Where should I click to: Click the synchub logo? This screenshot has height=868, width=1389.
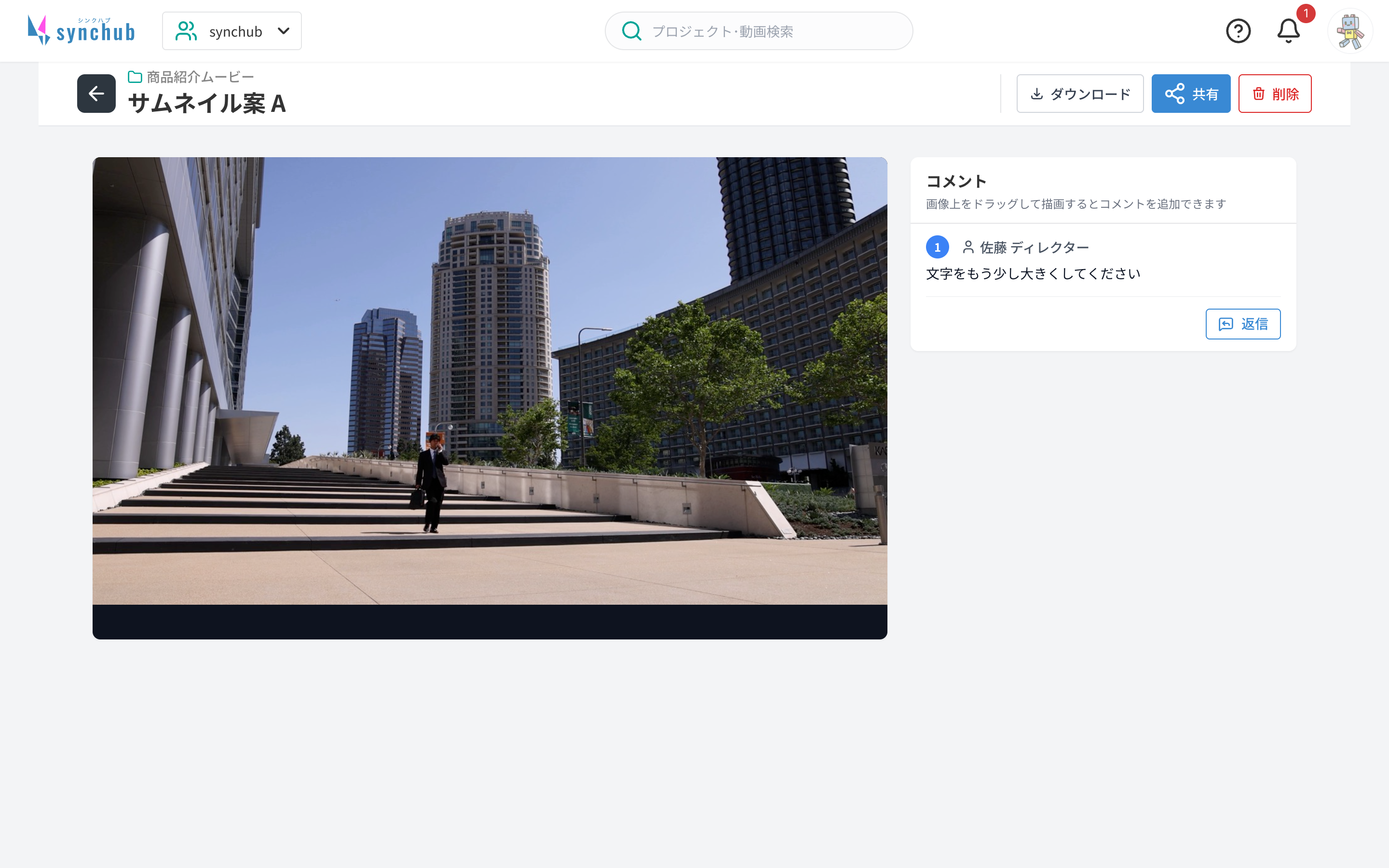[x=82, y=30]
